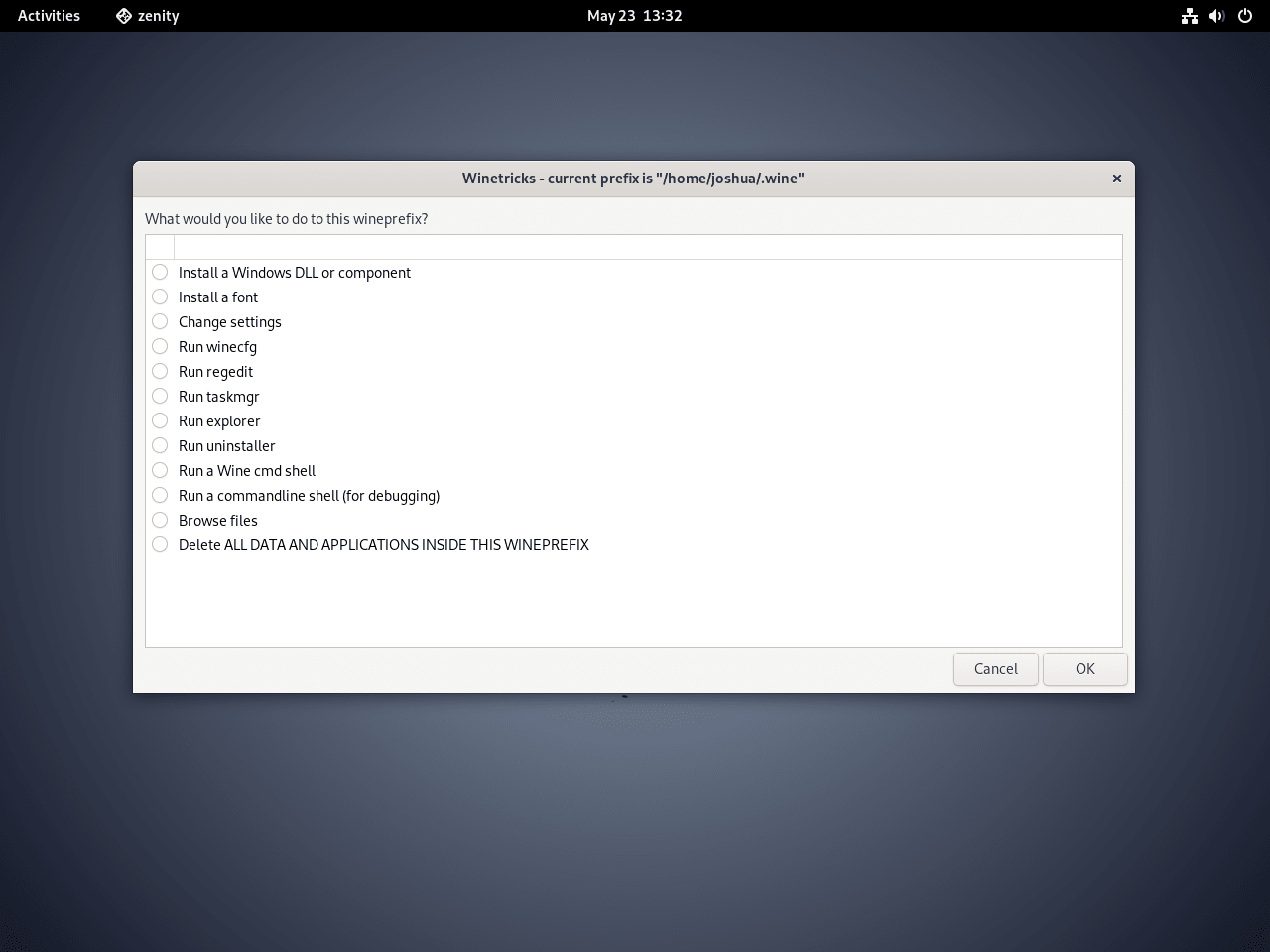Viewport: 1270px width, 952px height.
Task: Open the Activities overview
Action: [x=49, y=16]
